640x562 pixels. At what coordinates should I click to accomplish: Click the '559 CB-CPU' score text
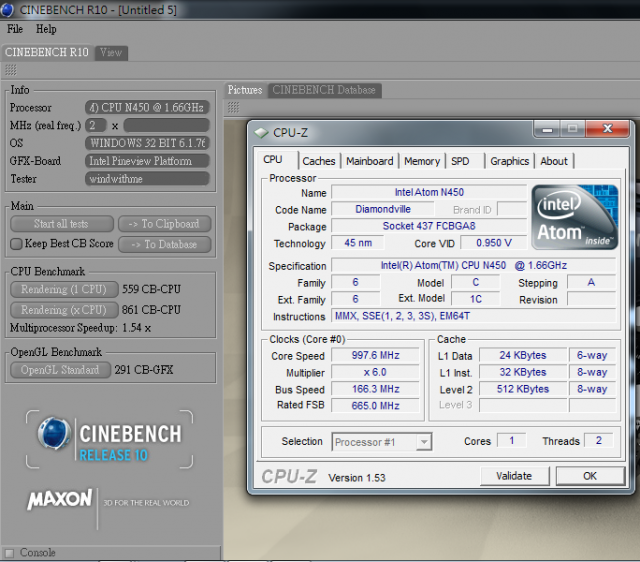(151, 289)
